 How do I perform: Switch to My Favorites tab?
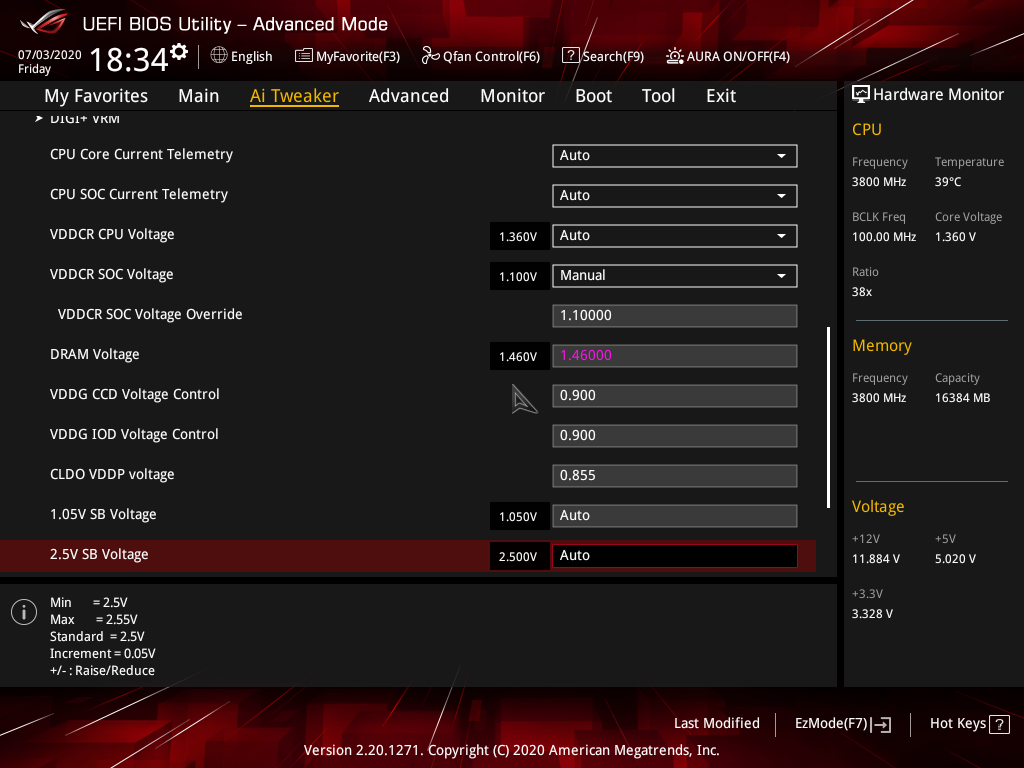(96, 96)
